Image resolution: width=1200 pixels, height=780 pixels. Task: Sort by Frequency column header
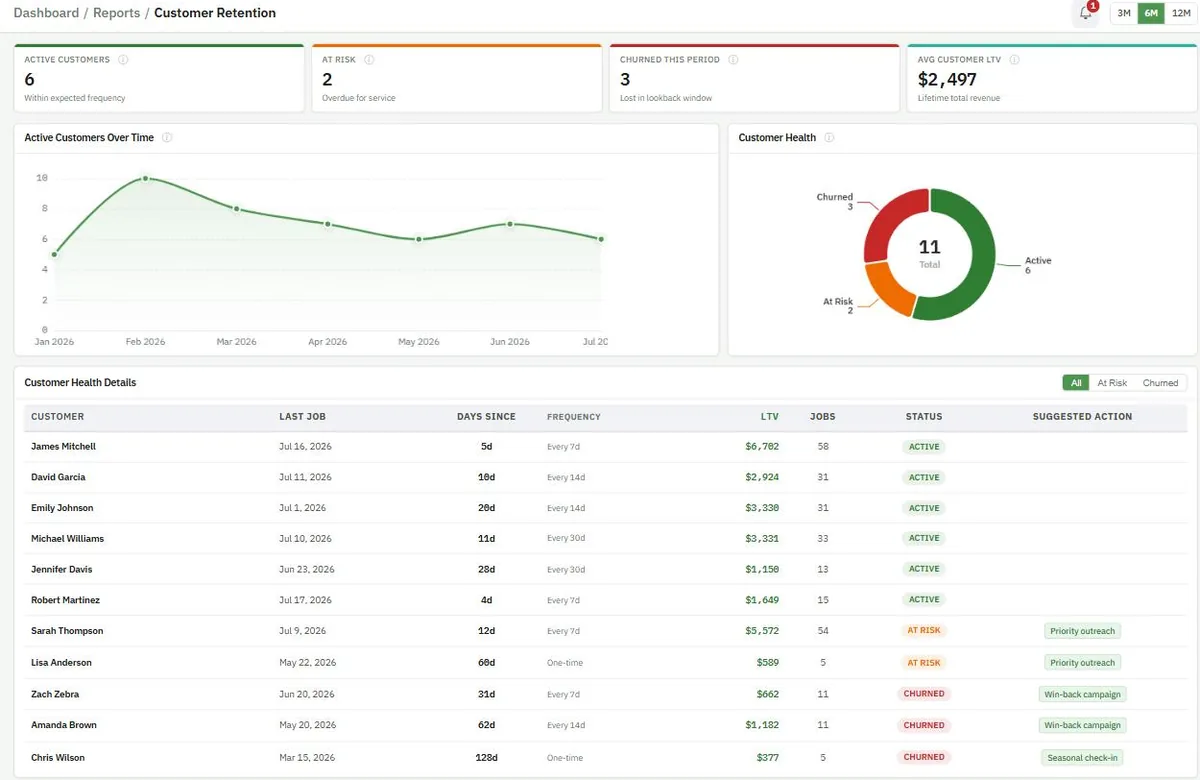tap(574, 417)
